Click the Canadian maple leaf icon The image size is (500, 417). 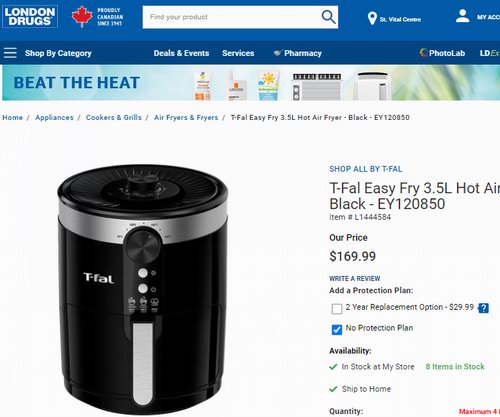pyautogui.click(x=82, y=16)
